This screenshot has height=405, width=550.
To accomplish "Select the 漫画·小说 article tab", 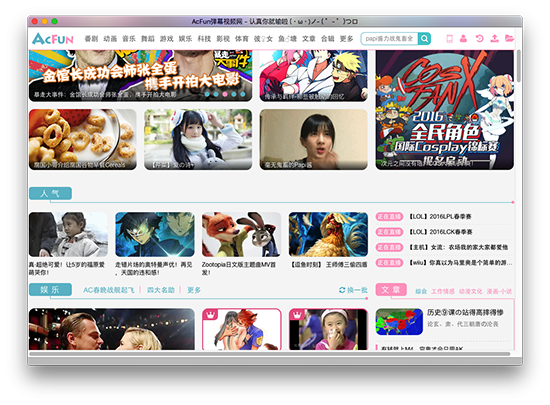I will (499, 291).
